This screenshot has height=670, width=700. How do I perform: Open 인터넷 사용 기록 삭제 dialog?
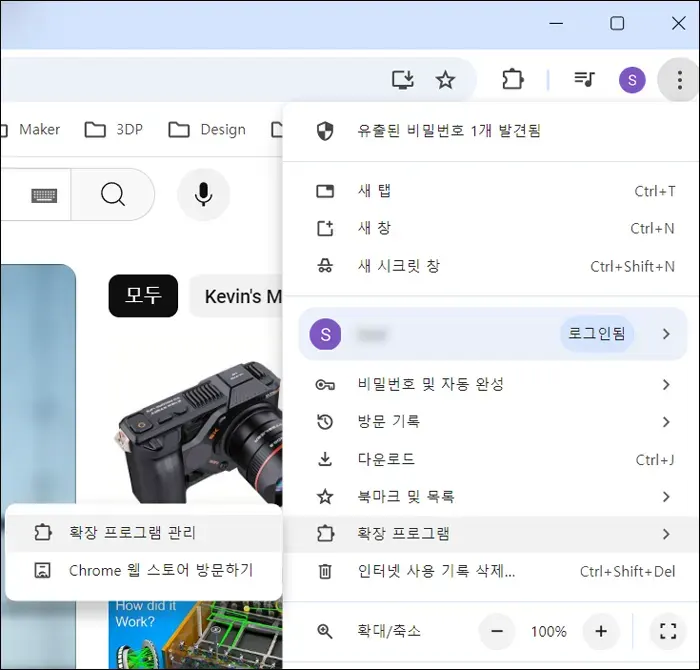click(491, 571)
